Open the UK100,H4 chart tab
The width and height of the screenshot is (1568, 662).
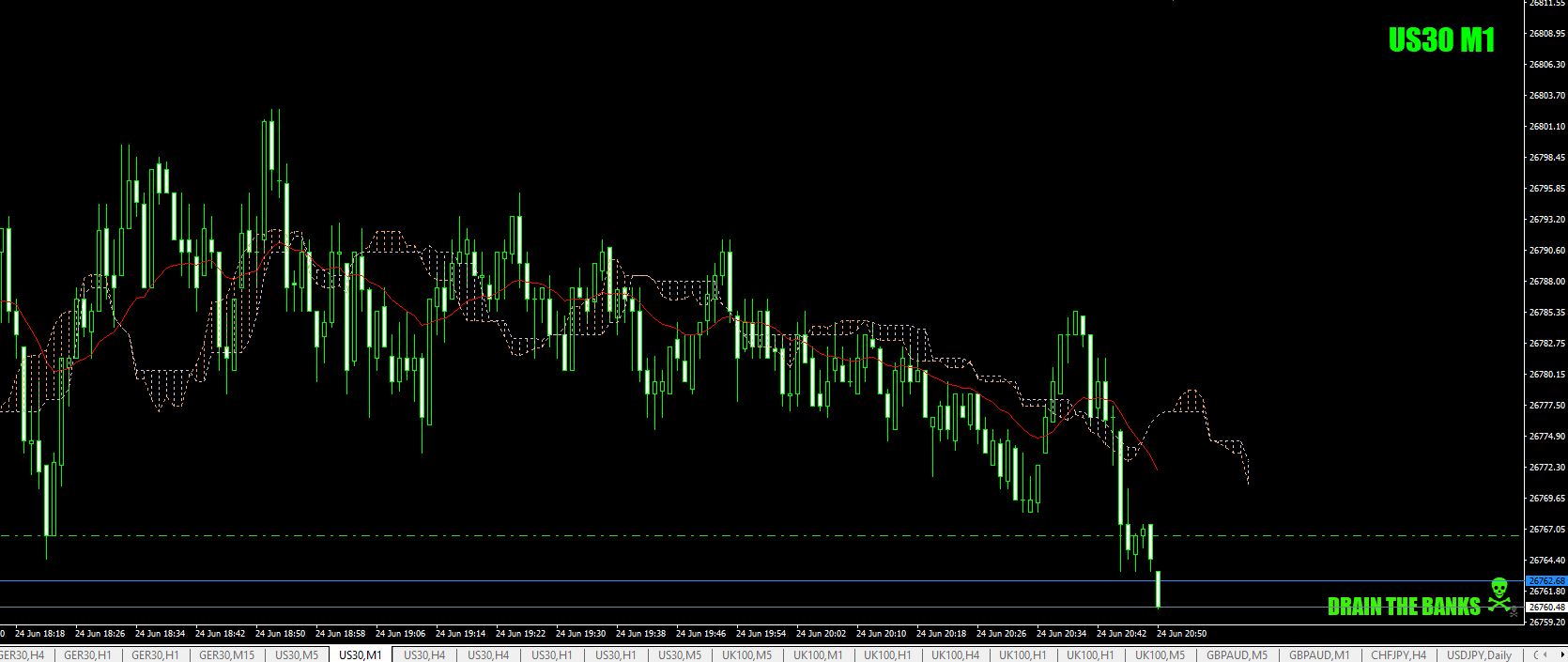pyautogui.click(x=955, y=654)
